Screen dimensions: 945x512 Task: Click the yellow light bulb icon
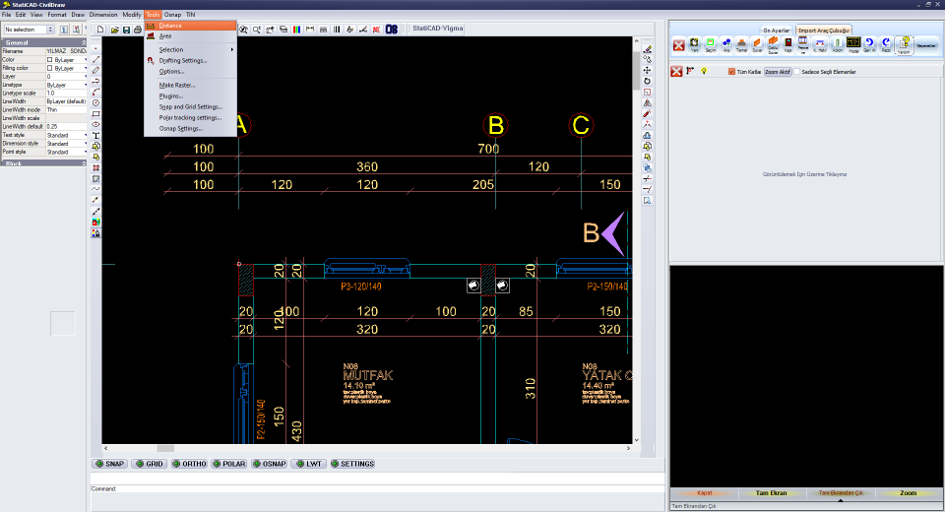(704, 71)
